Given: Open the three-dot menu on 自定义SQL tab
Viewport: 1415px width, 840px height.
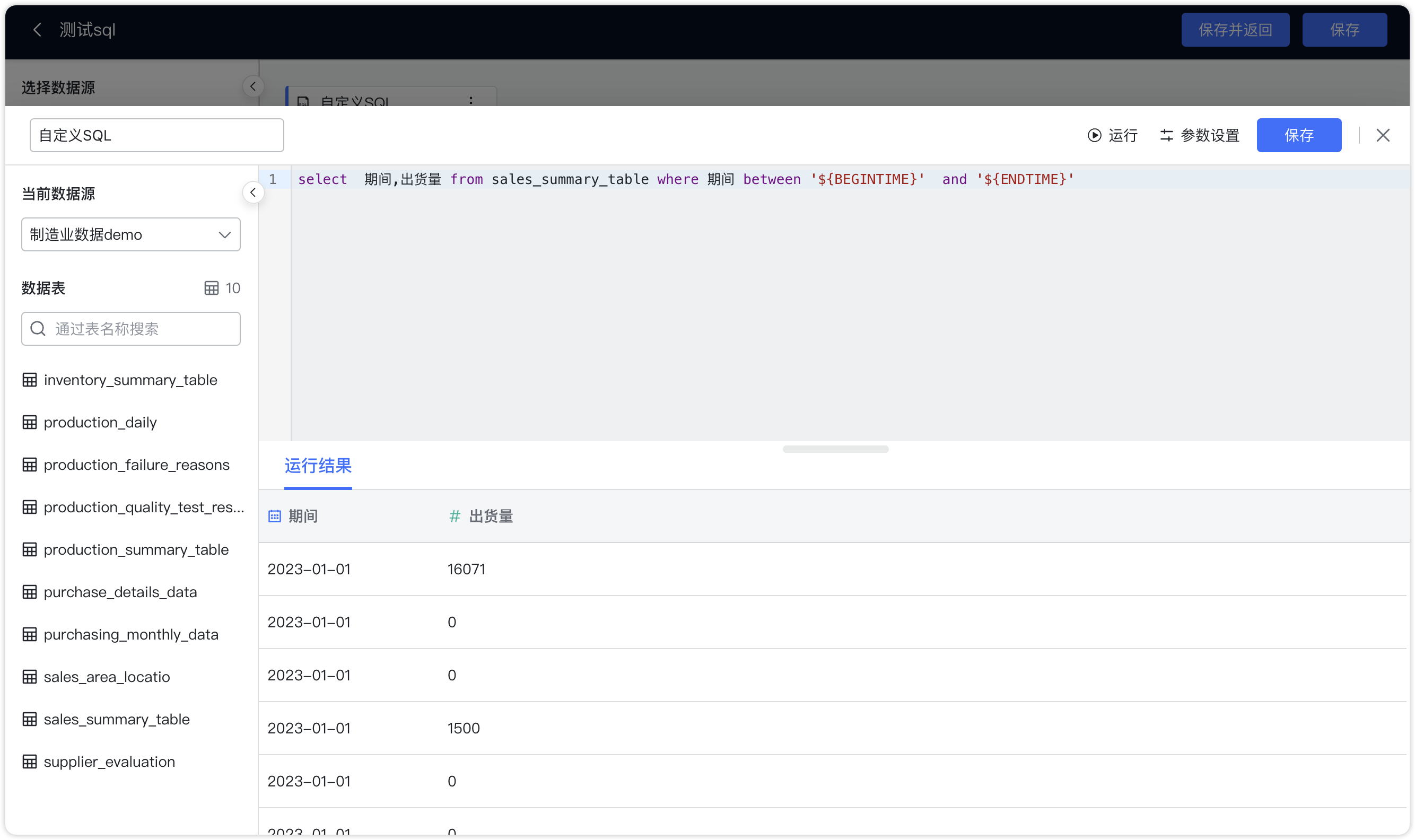Looking at the screenshot, I should point(470,101).
